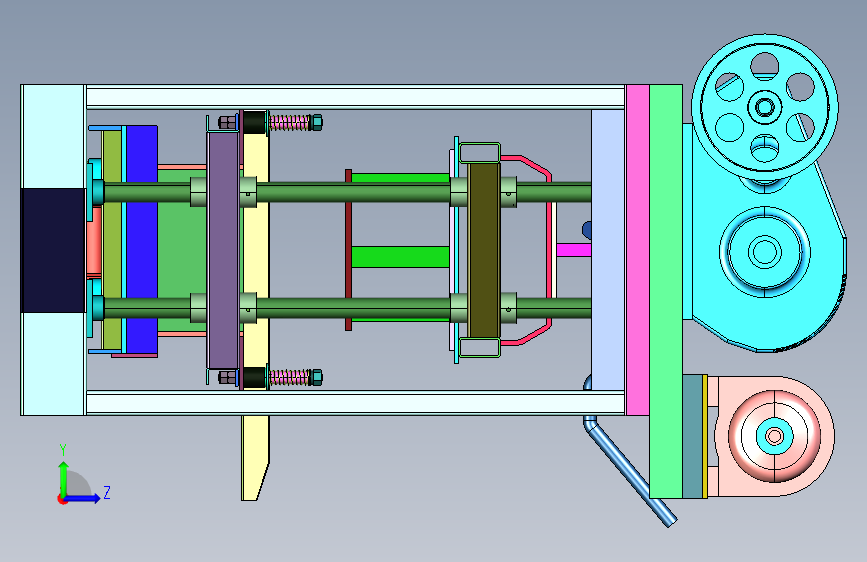867x562 pixels.
Task: Select the top white frame rail
Action: point(356,97)
